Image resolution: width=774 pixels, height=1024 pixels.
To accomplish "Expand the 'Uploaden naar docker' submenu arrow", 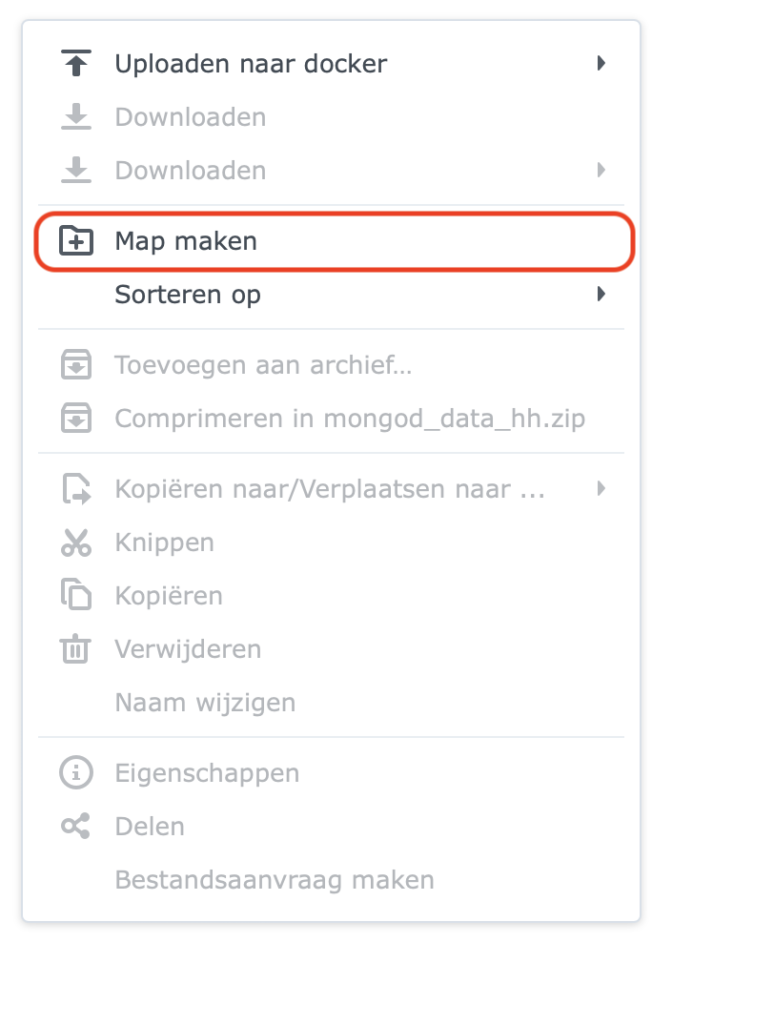I will click(x=602, y=62).
